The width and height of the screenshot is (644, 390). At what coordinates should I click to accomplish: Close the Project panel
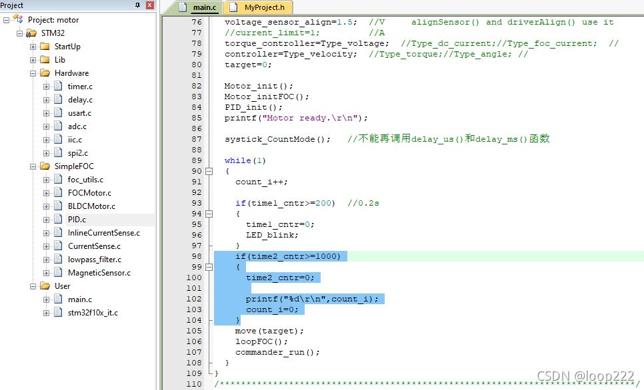[x=150, y=5]
